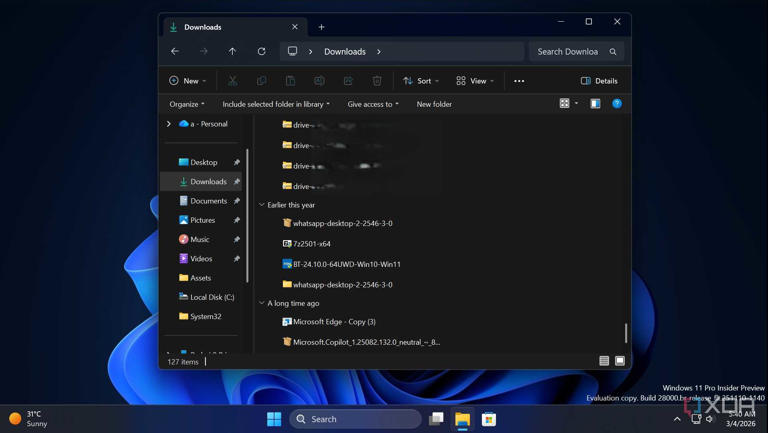This screenshot has height=433, width=768.
Task: Open the Give access to menu
Action: point(373,104)
